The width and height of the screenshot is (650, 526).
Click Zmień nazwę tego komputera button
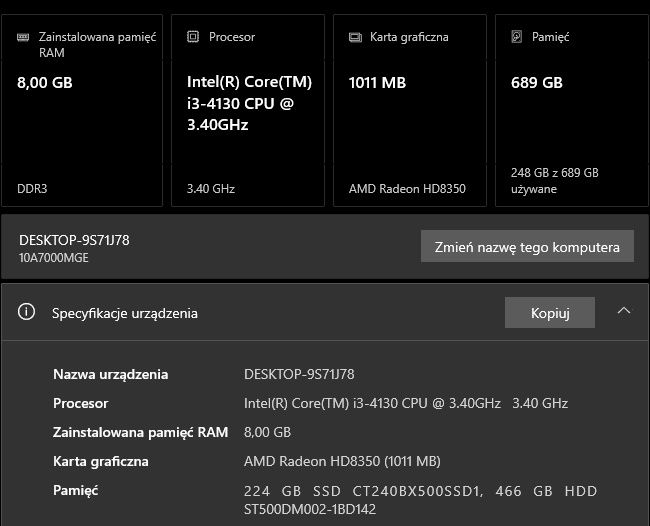coord(527,247)
